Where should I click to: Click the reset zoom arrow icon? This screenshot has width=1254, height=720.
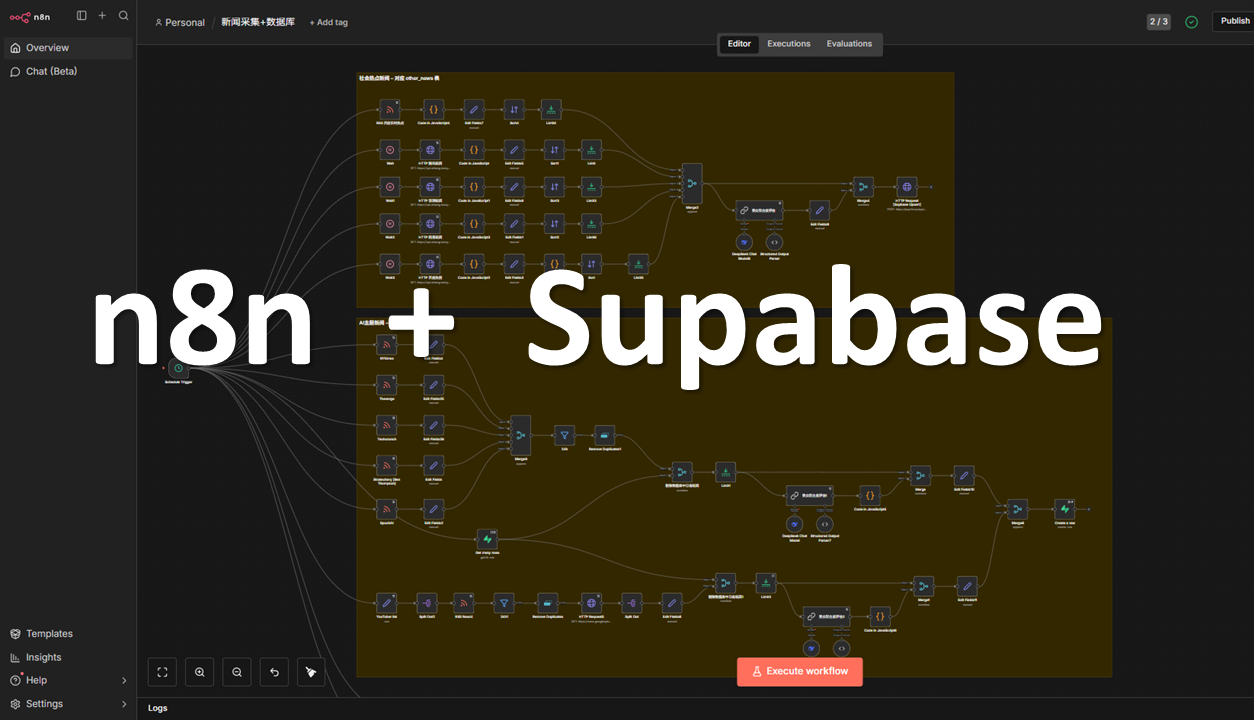point(274,672)
